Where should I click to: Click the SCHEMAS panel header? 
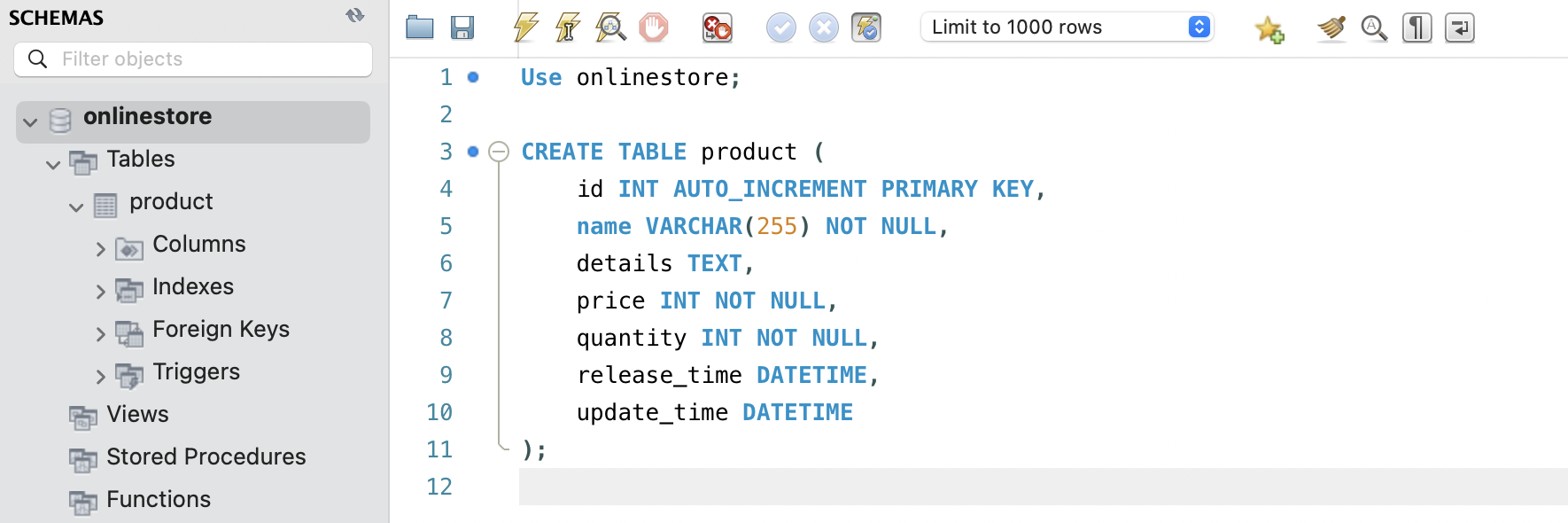[56, 18]
